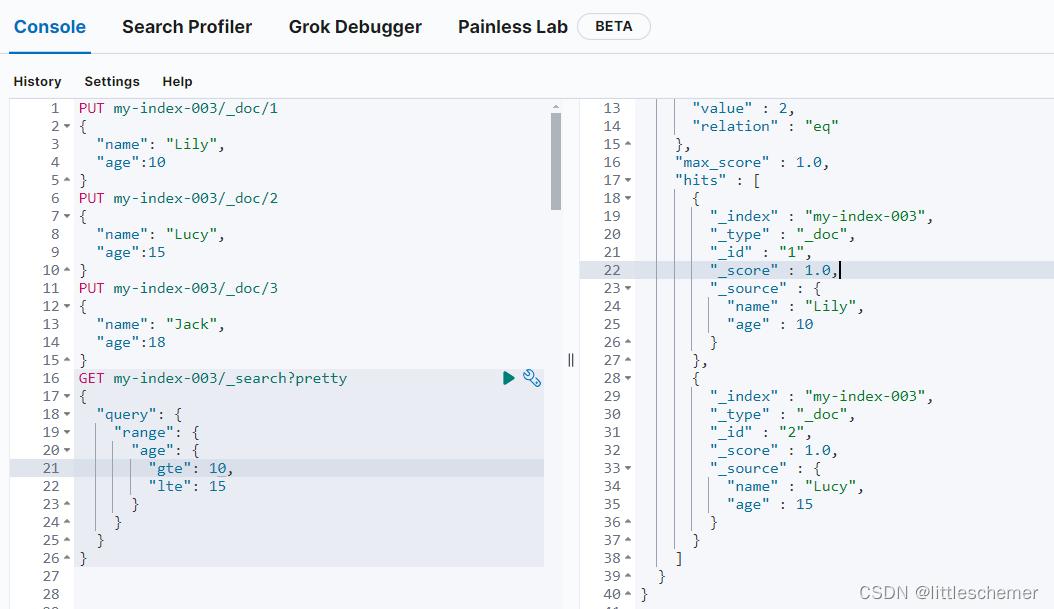Open the History menu

(37, 81)
